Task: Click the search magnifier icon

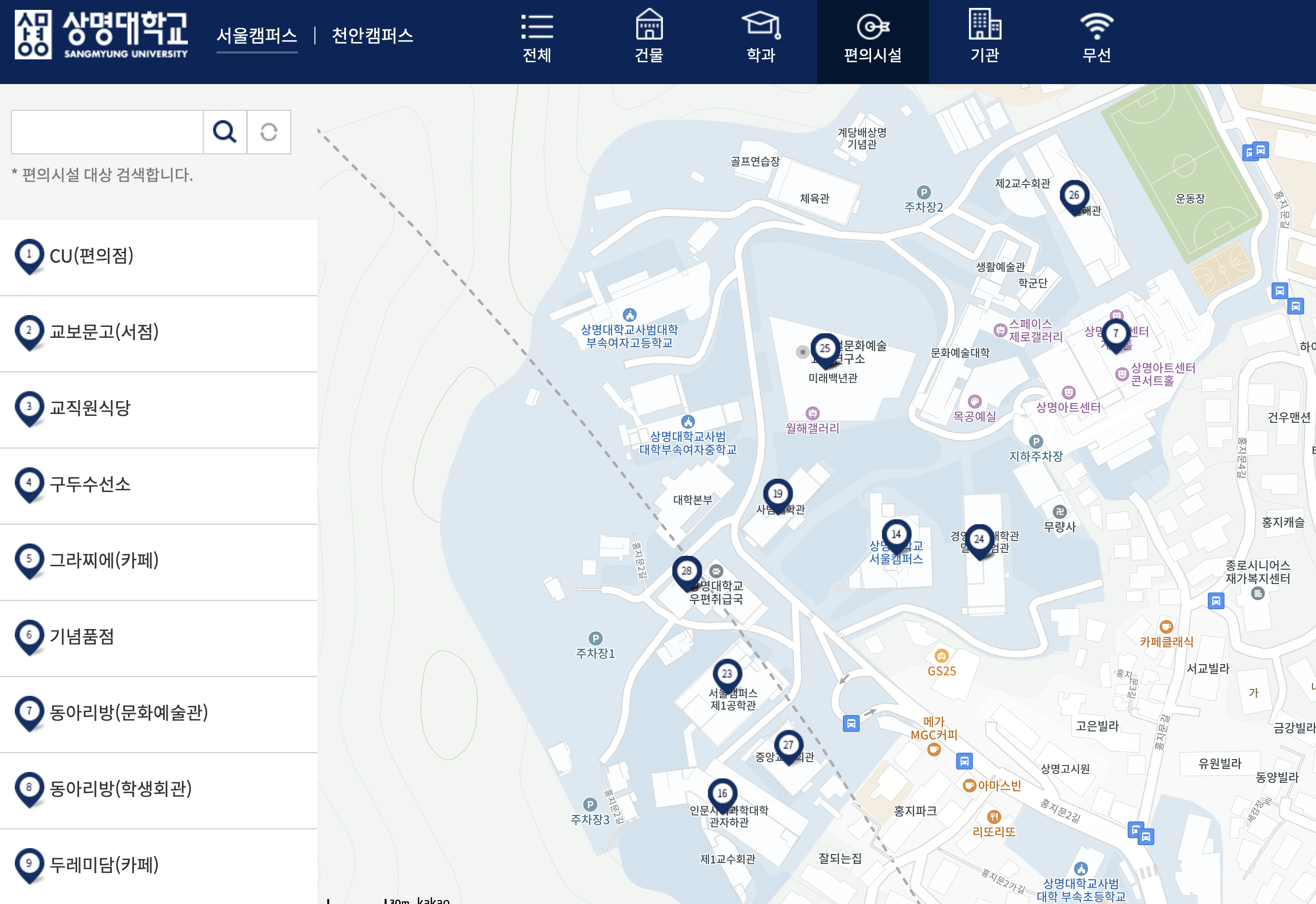Action: pyautogui.click(x=225, y=132)
